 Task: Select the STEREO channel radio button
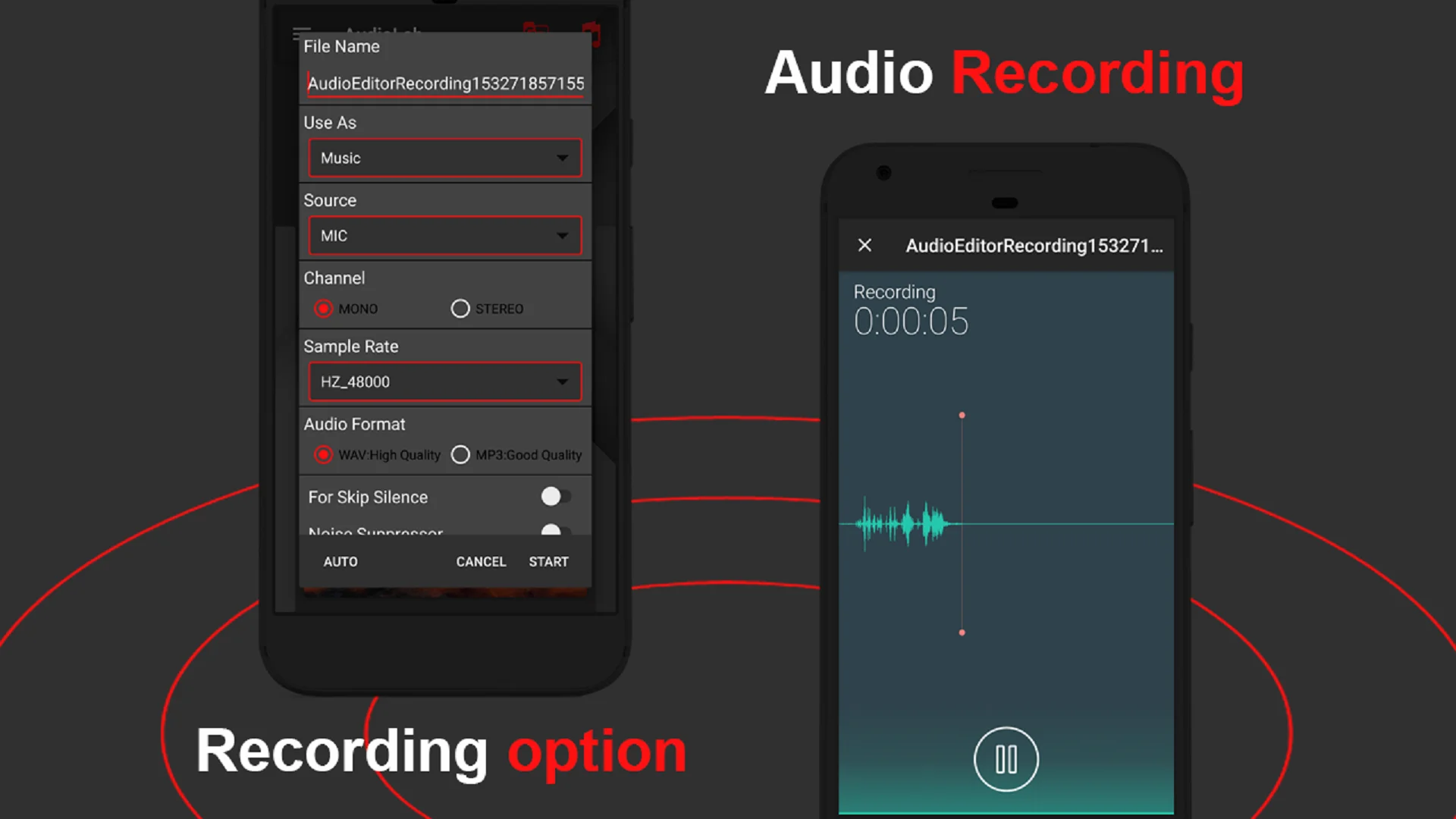(x=459, y=308)
